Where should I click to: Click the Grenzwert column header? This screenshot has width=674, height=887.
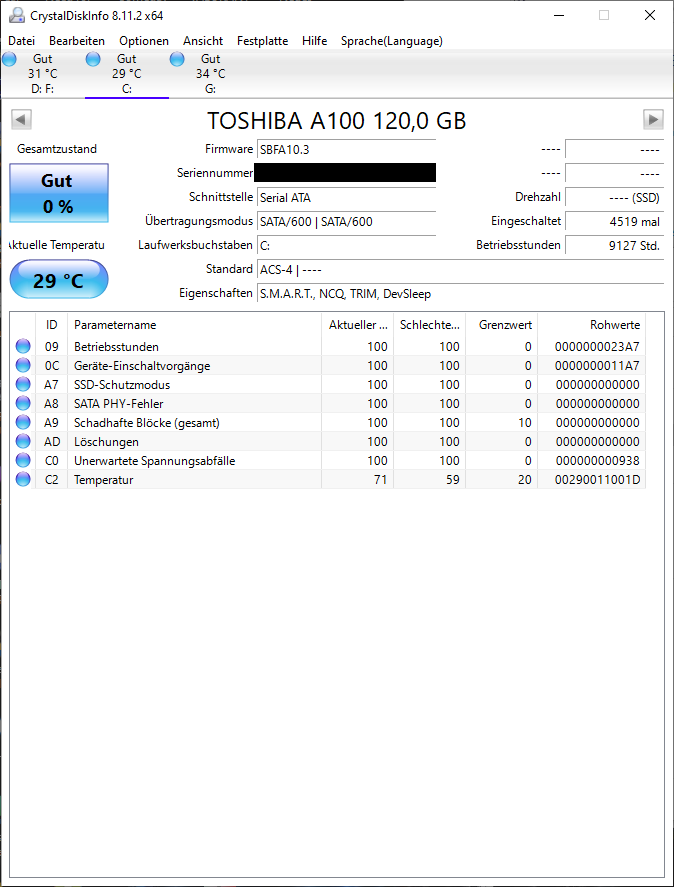pos(501,325)
